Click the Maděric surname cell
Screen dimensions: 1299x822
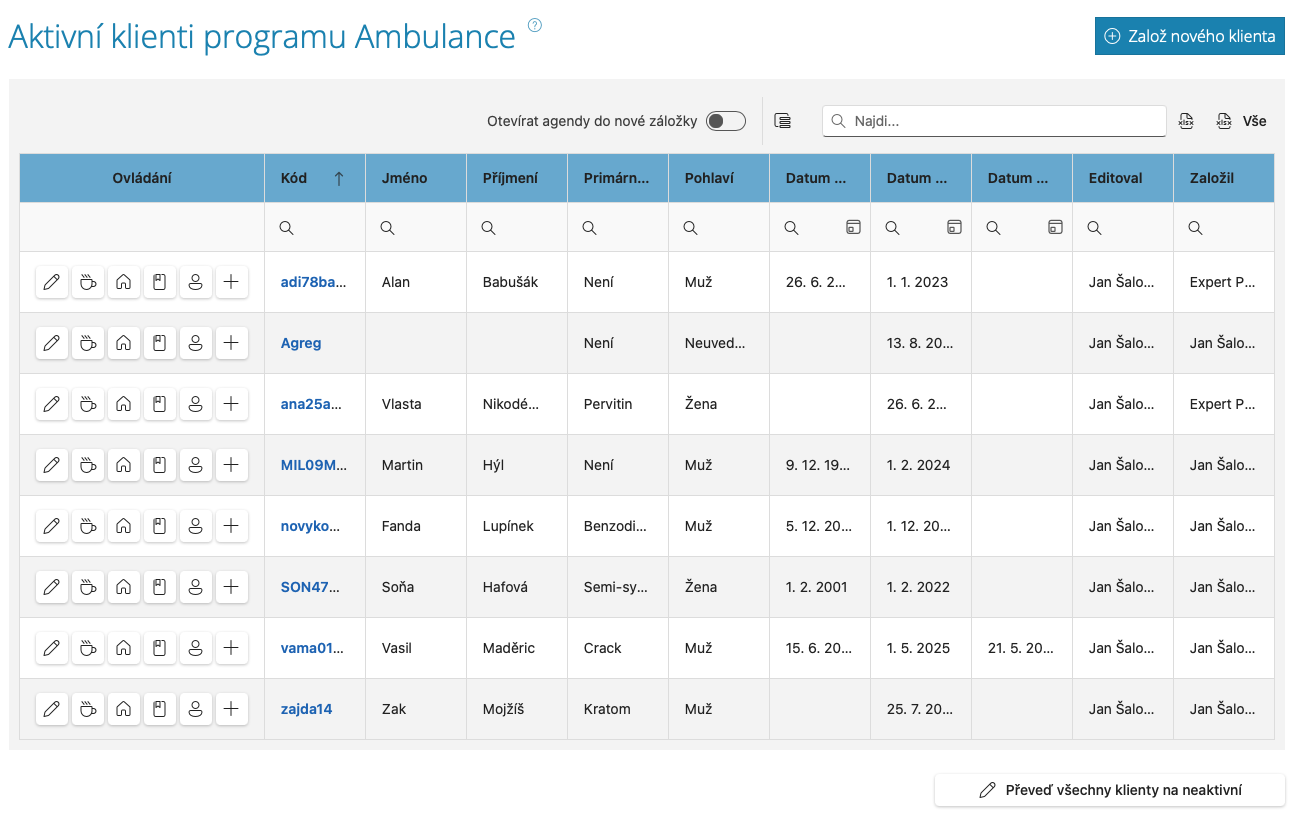(517, 648)
